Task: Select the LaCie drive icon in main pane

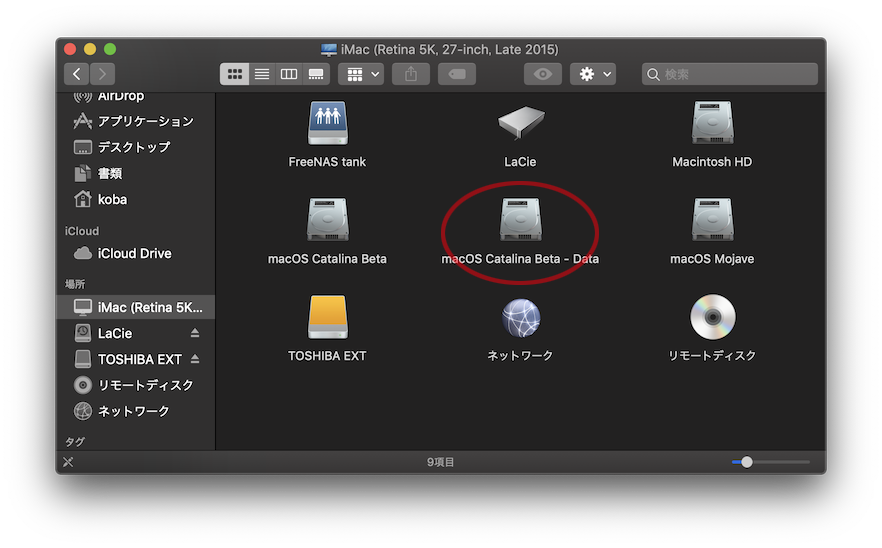Action: 521,123
